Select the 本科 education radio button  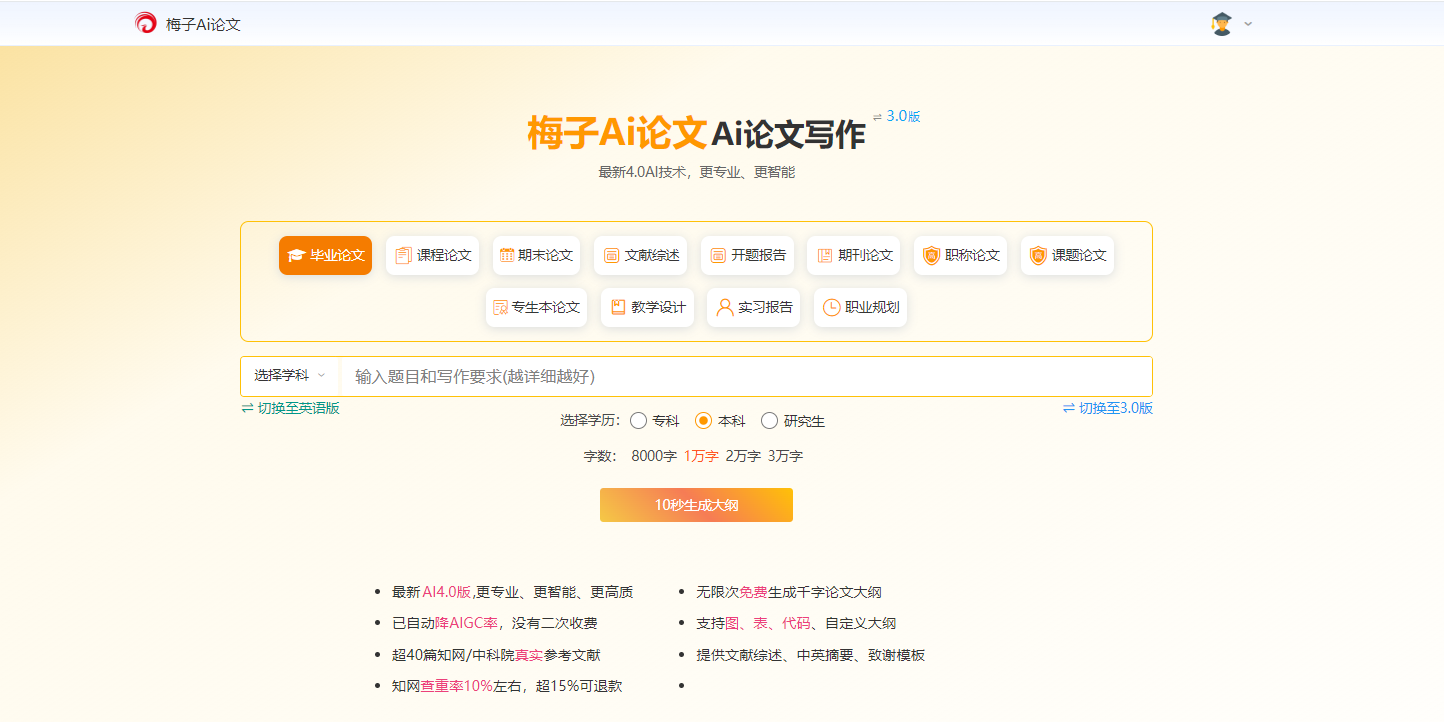click(x=703, y=421)
